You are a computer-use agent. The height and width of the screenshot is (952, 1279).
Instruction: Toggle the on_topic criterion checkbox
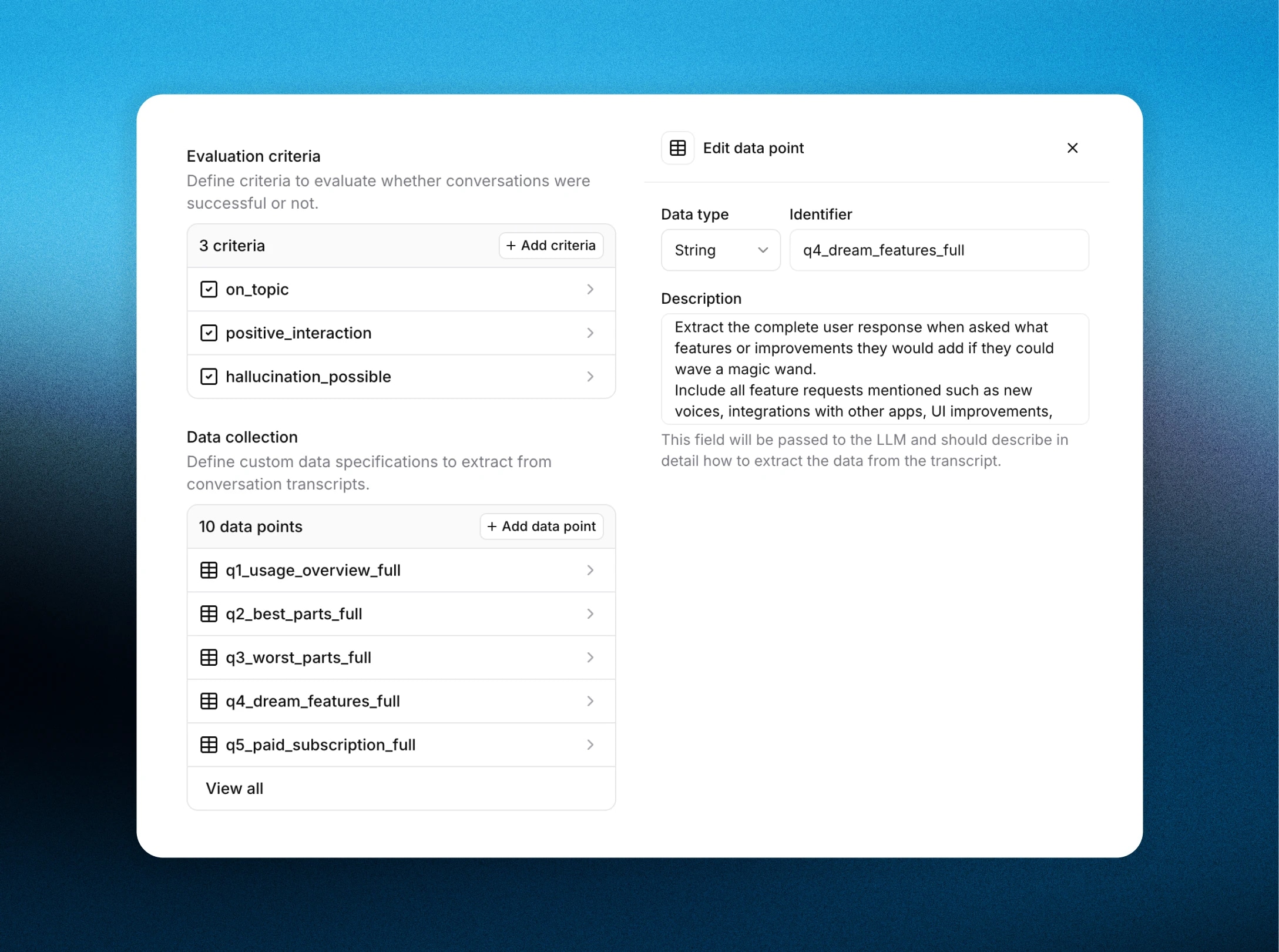coord(209,289)
